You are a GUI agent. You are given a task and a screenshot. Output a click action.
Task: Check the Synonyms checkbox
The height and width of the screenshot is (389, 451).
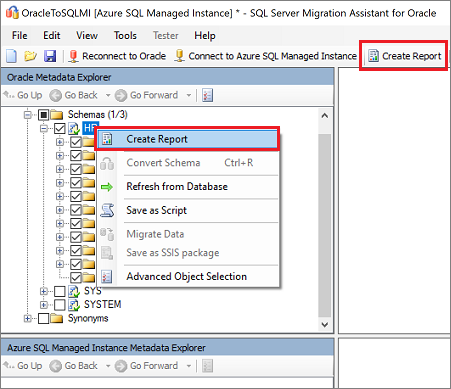pos(44,318)
